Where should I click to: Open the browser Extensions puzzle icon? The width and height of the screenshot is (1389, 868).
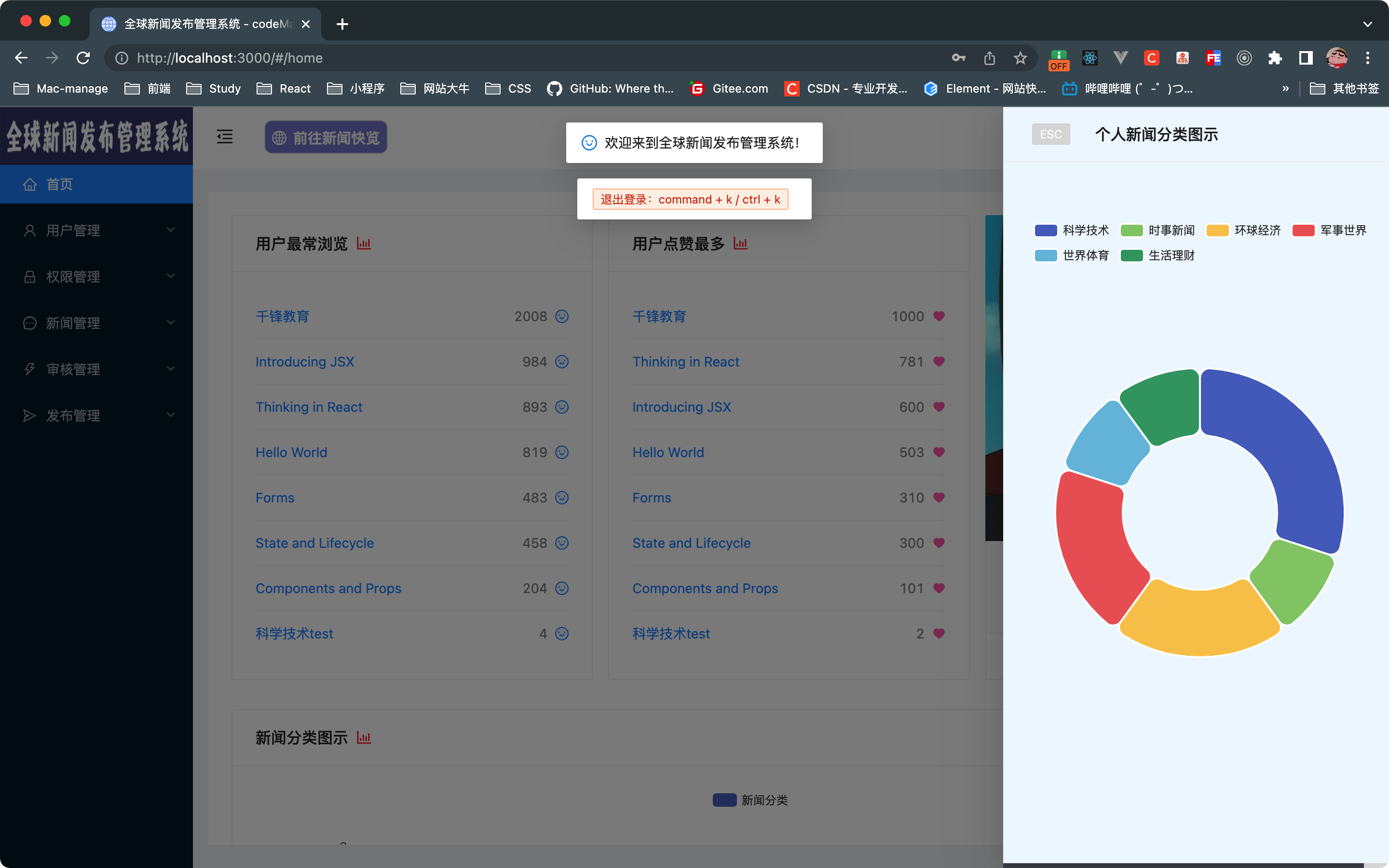click(1275, 58)
